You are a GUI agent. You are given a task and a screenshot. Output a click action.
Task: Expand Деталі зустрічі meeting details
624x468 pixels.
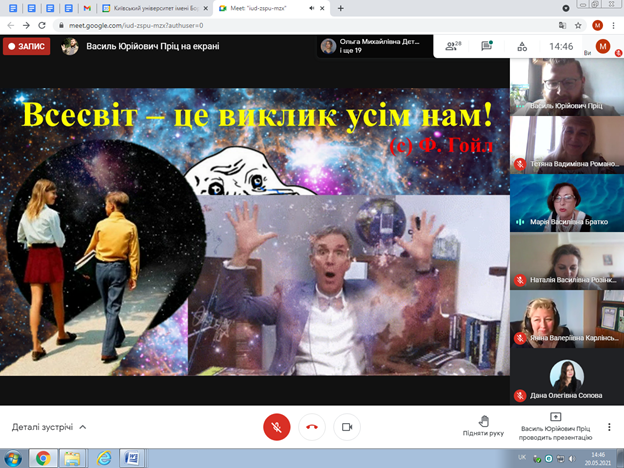[x=49, y=427]
